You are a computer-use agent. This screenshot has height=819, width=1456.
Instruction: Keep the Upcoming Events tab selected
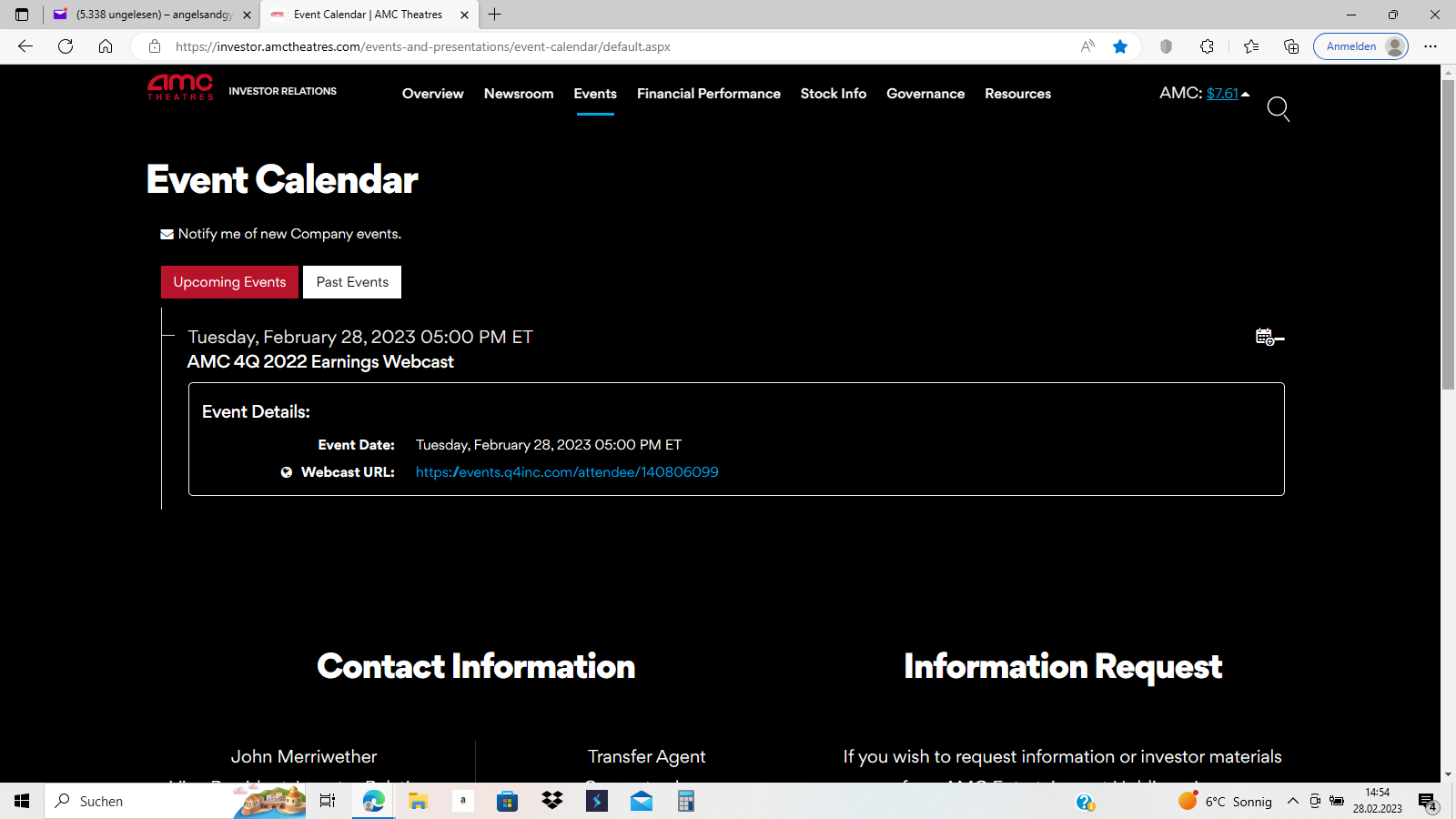point(229,281)
